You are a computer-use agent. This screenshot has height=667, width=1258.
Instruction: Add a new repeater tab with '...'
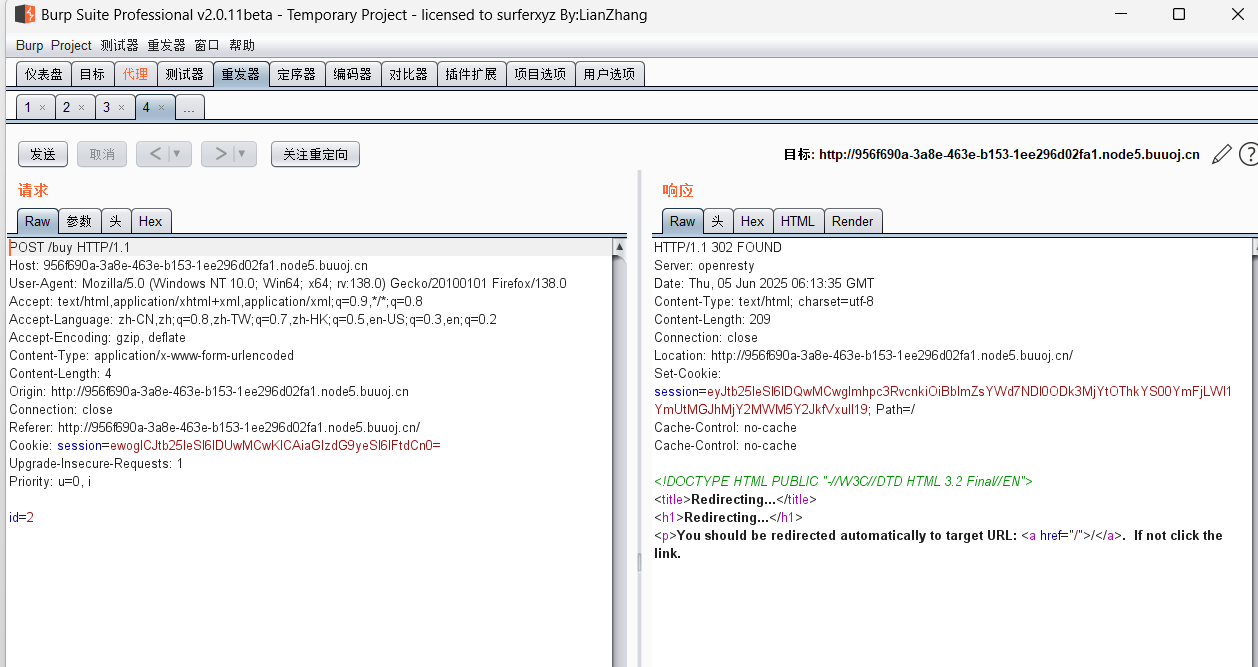(189, 108)
